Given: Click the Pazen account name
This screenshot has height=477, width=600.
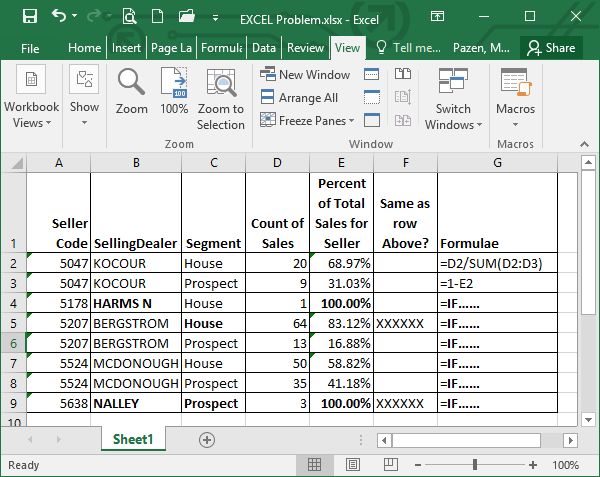Looking at the screenshot, I should click(481, 48).
